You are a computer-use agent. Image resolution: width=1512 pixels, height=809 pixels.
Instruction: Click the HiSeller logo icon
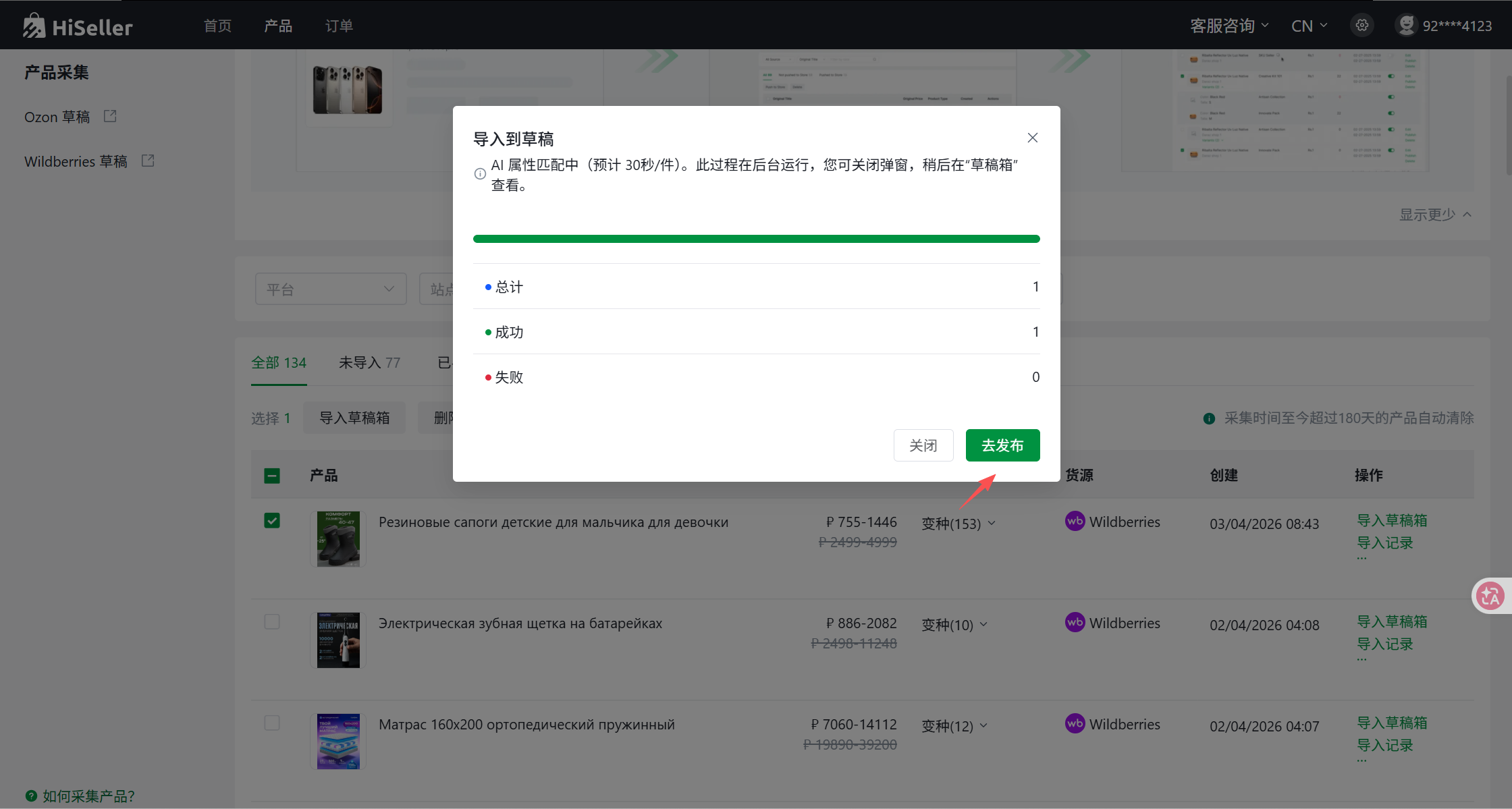(34, 26)
